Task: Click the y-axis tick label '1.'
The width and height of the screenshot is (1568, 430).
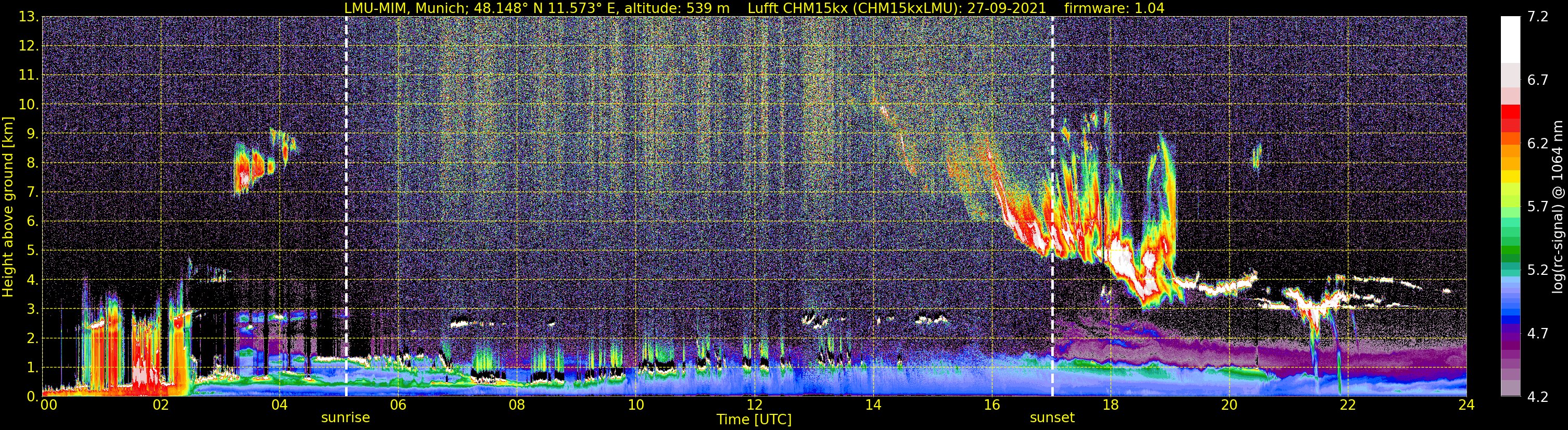Action: (x=32, y=368)
